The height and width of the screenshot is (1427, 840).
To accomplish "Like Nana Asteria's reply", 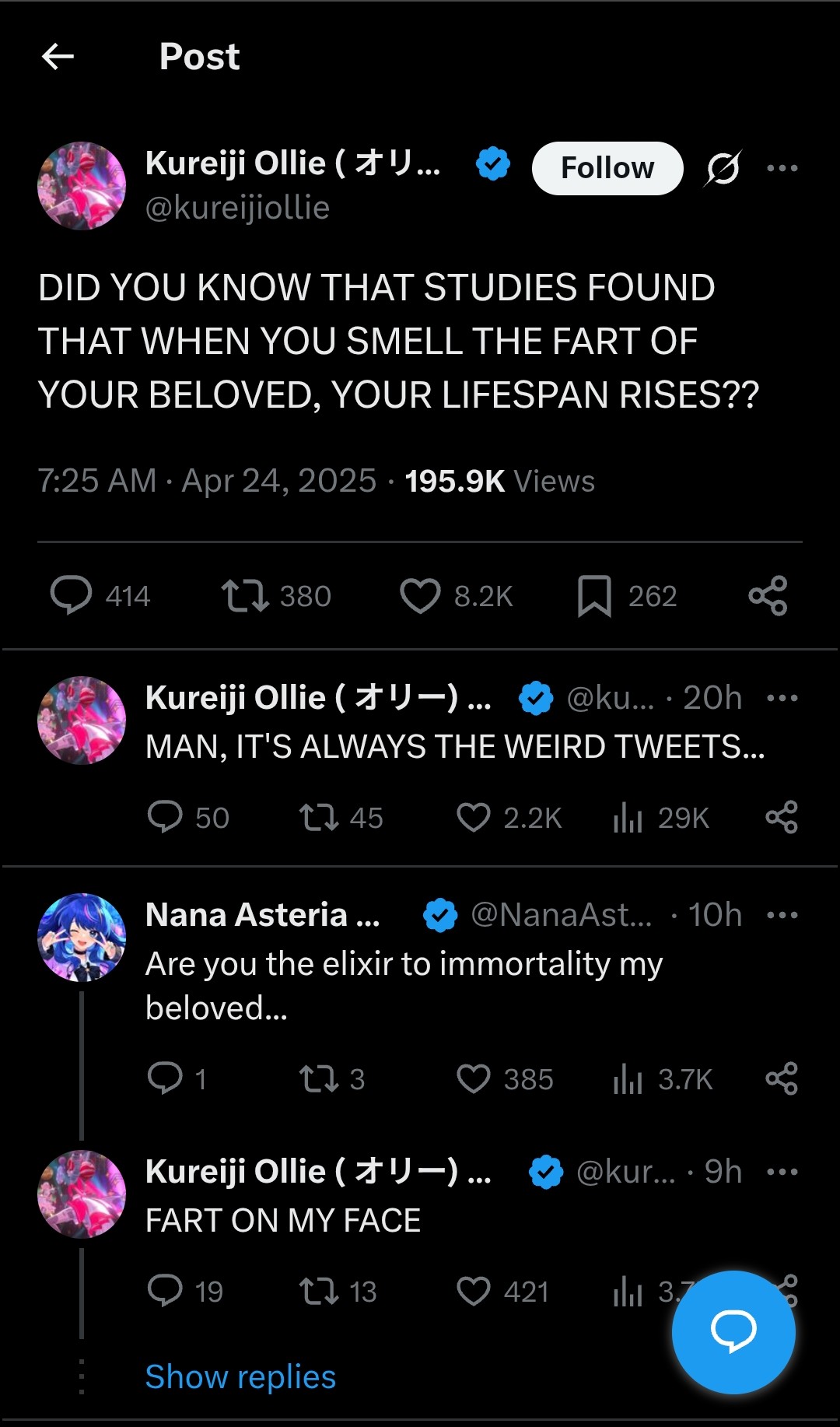I will [473, 1079].
